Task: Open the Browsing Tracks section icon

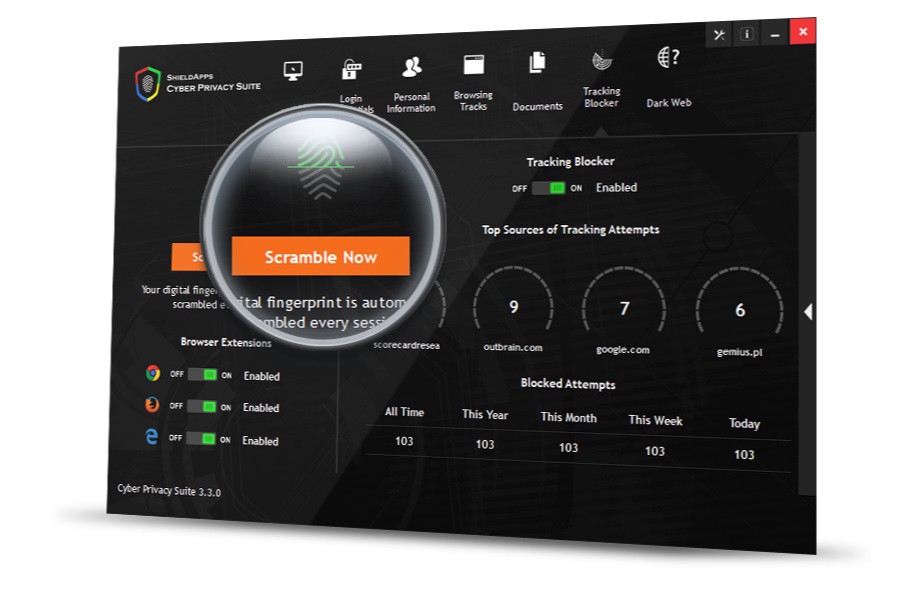Action: point(474,64)
